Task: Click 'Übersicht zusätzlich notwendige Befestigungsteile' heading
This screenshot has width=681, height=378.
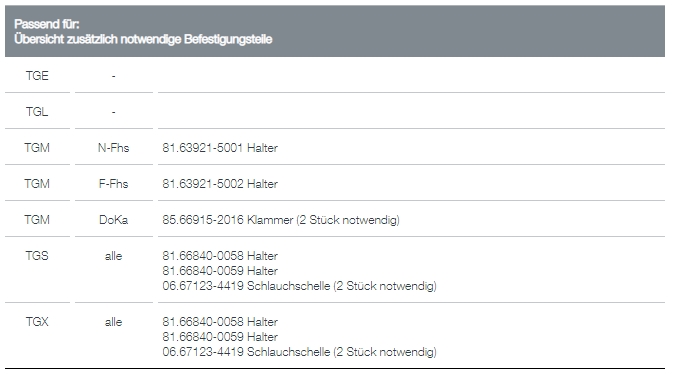Action: [143, 39]
